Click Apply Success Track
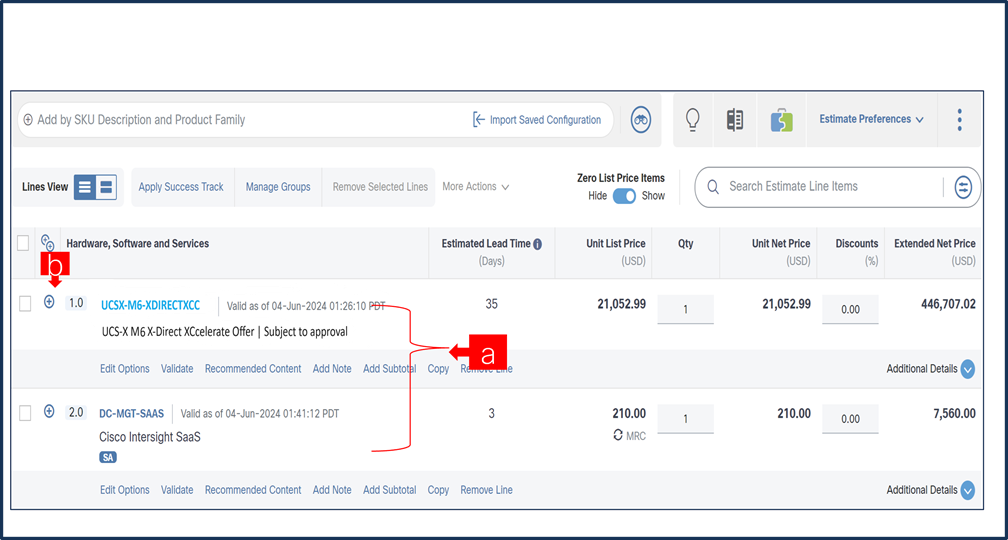This screenshot has width=1008, height=540. click(181, 187)
